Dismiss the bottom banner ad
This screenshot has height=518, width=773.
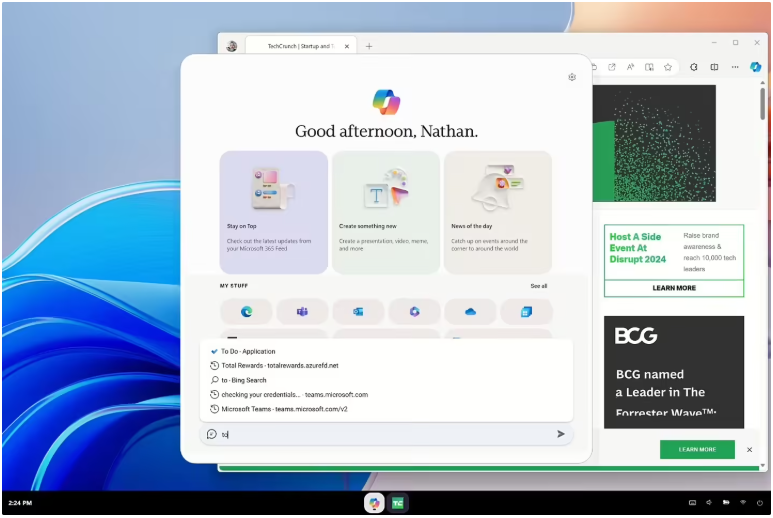(x=749, y=449)
